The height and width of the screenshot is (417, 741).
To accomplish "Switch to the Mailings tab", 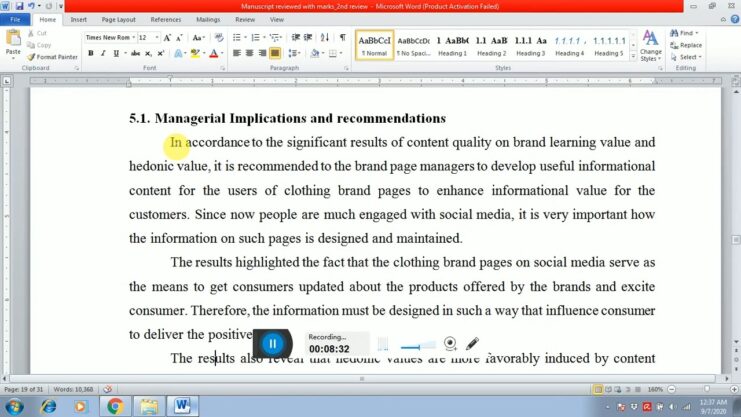I will 208,19.
